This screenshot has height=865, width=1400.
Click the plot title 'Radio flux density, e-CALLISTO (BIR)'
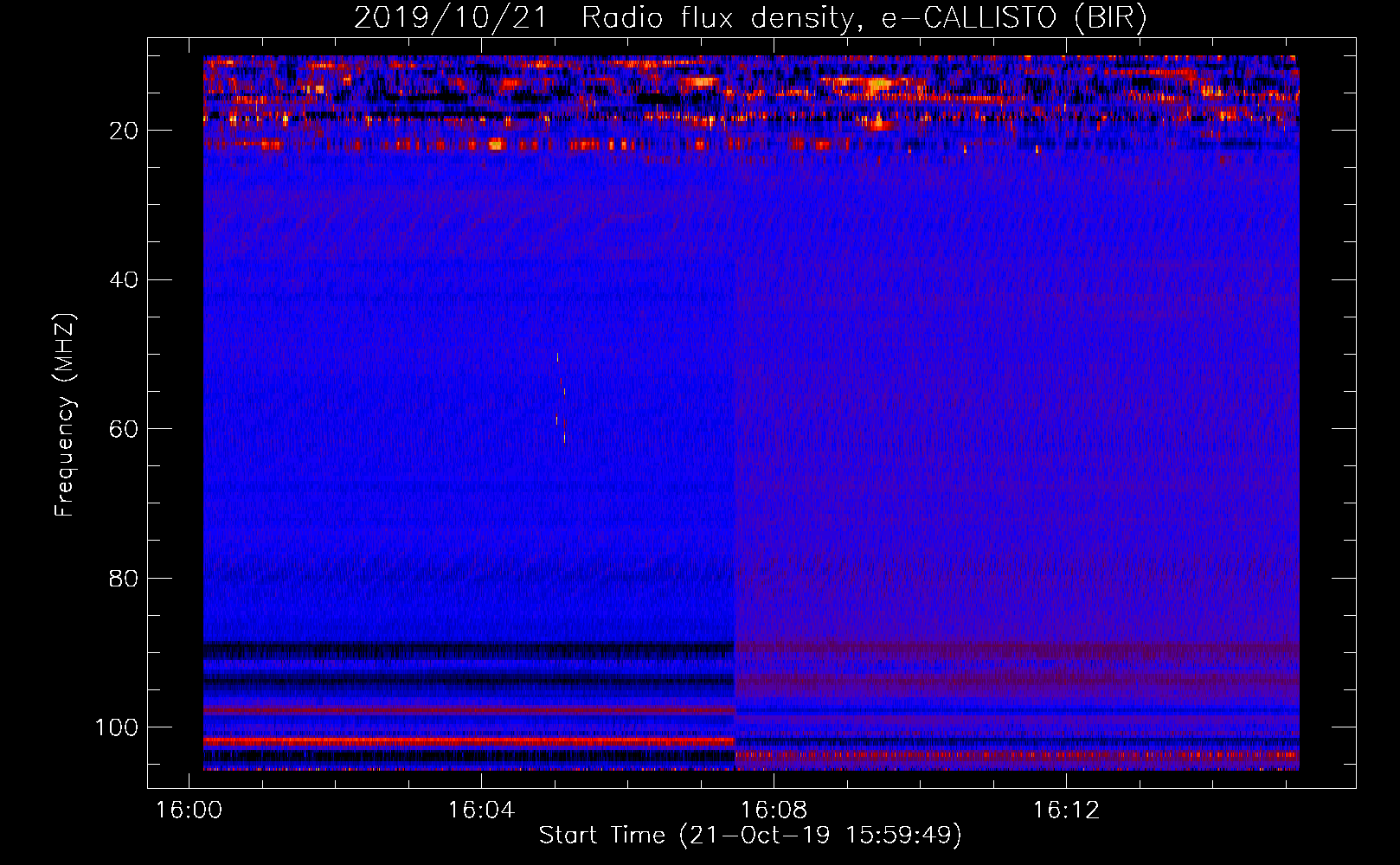[864, 18]
